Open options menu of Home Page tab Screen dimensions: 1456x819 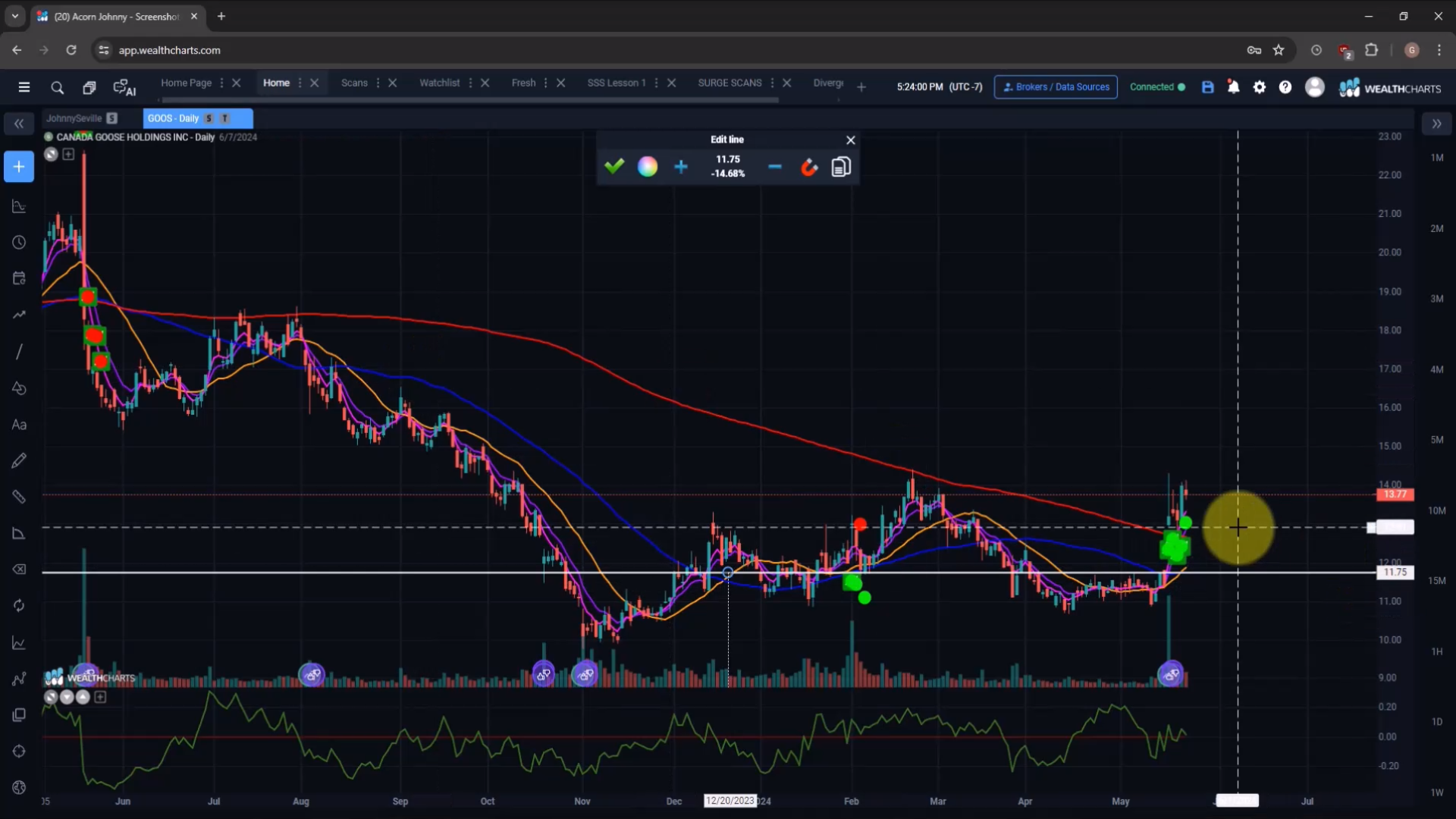221,83
